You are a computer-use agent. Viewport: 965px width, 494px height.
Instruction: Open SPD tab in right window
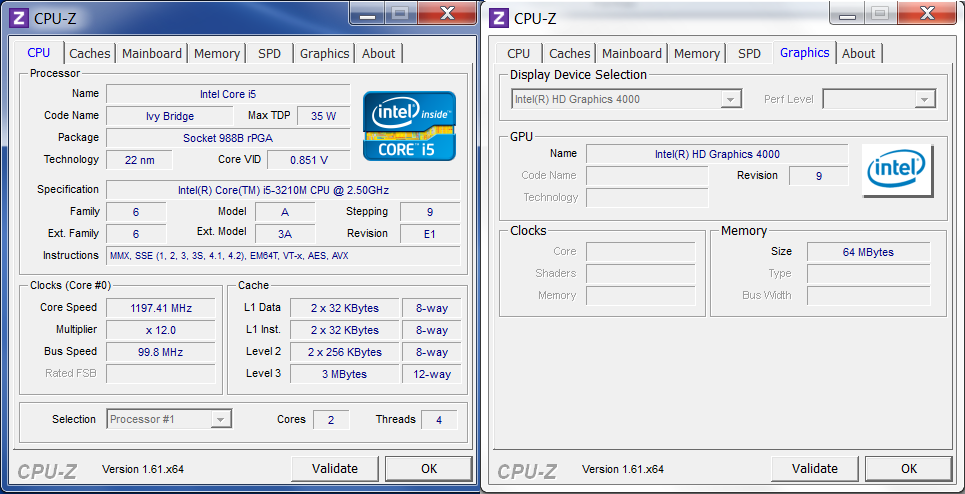[x=749, y=54]
